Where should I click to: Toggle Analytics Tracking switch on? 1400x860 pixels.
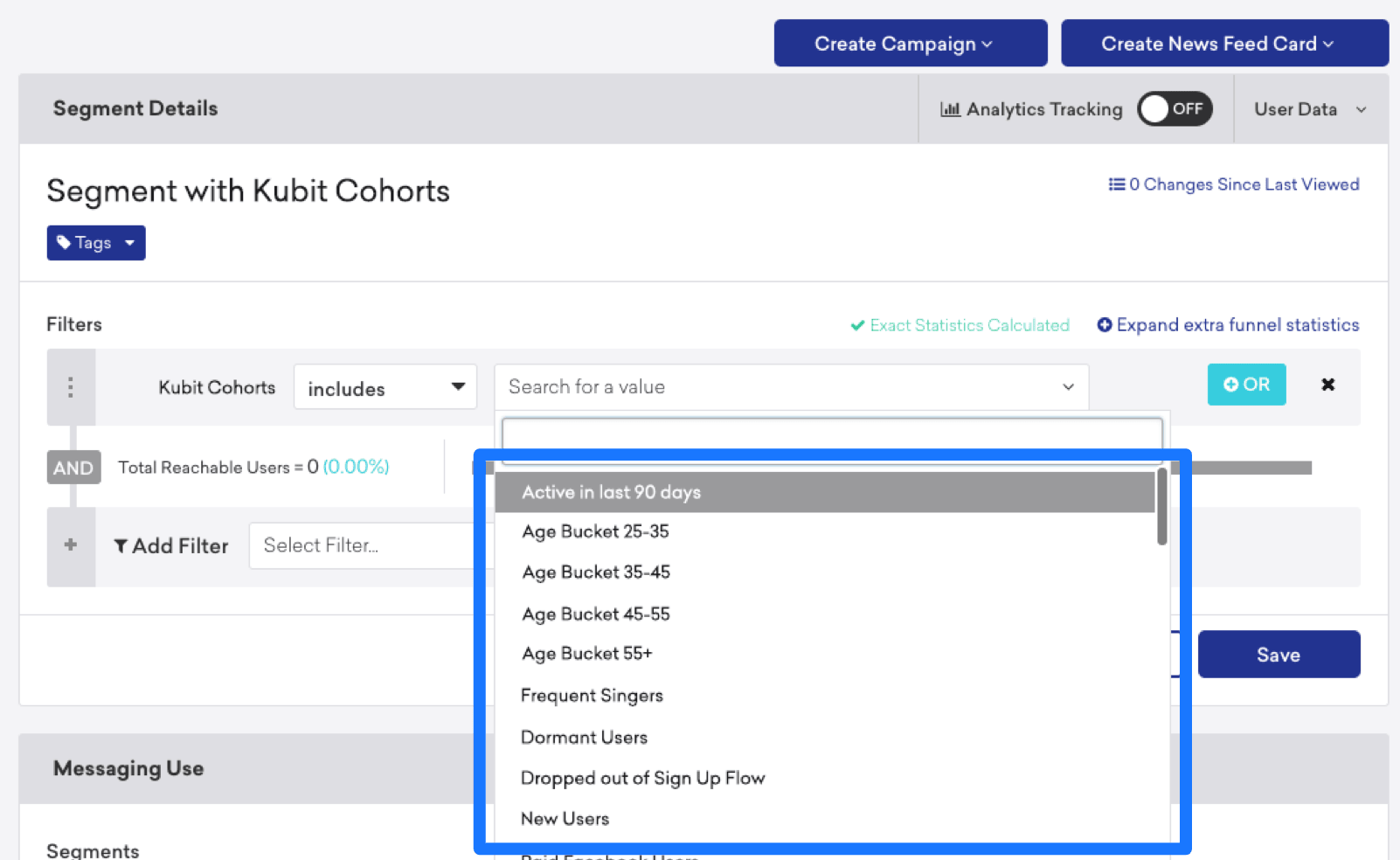(x=1174, y=109)
